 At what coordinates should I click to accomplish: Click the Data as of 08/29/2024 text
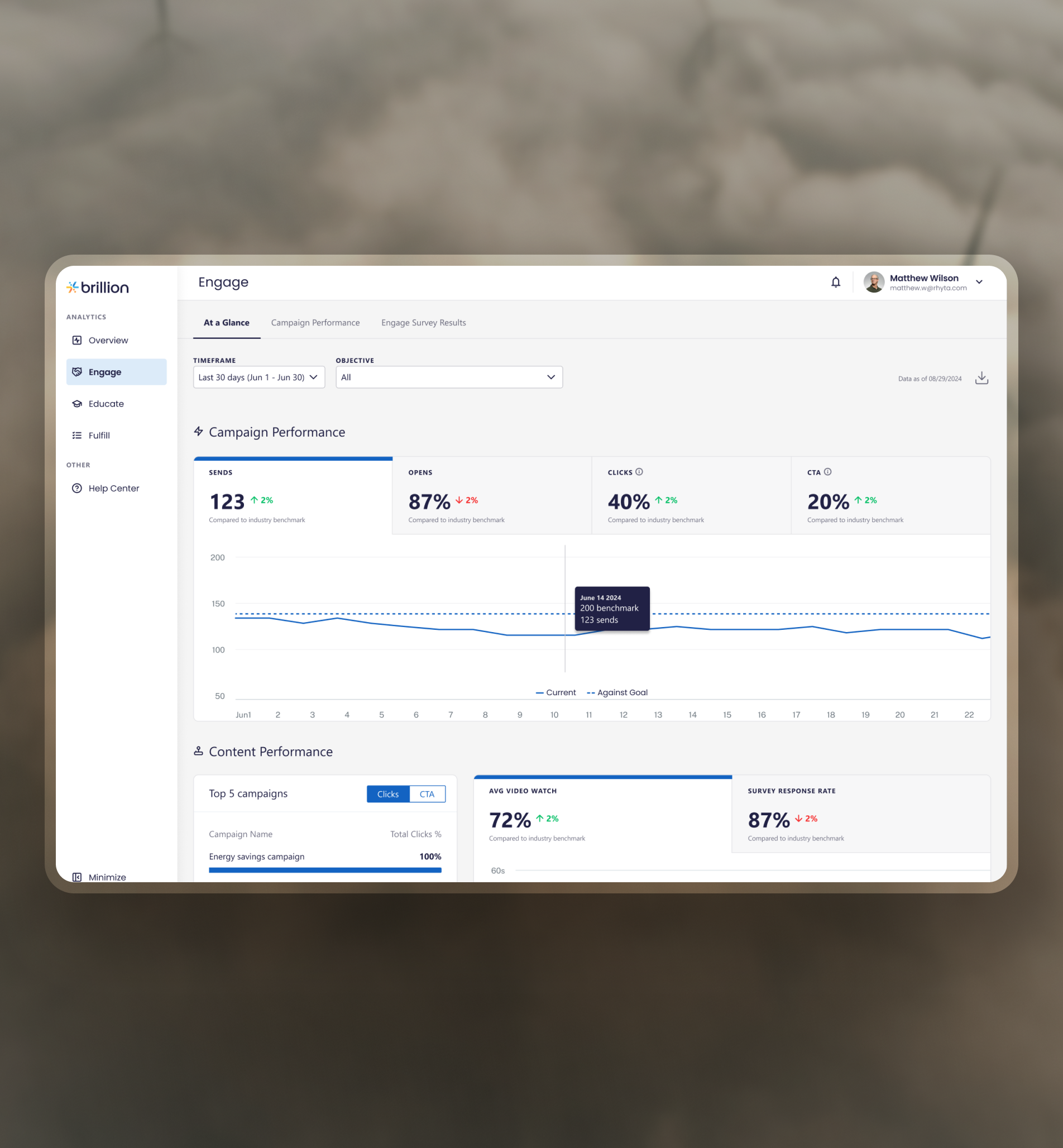pos(930,379)
